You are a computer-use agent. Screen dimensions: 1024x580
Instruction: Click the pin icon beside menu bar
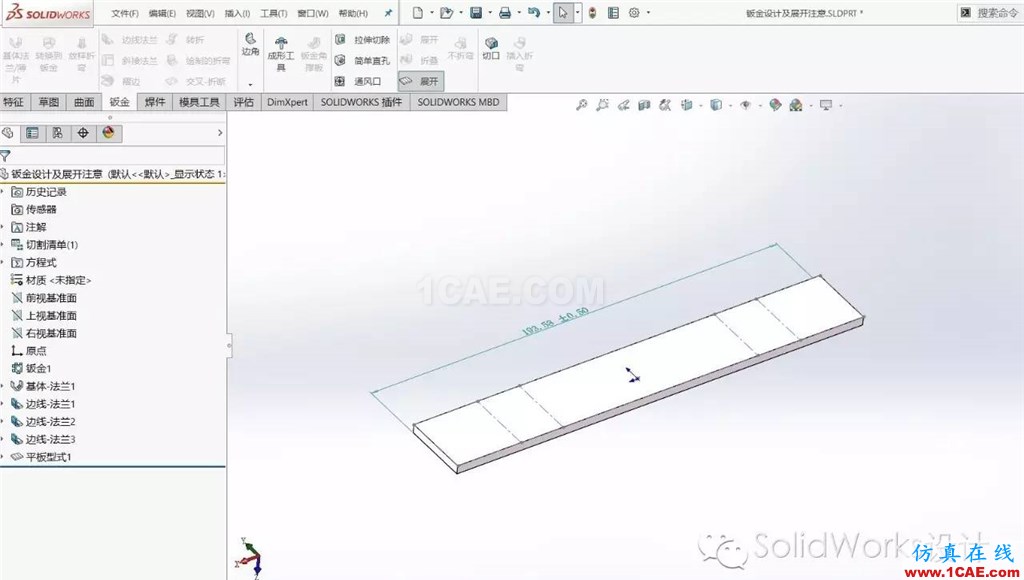click(388, 13)
